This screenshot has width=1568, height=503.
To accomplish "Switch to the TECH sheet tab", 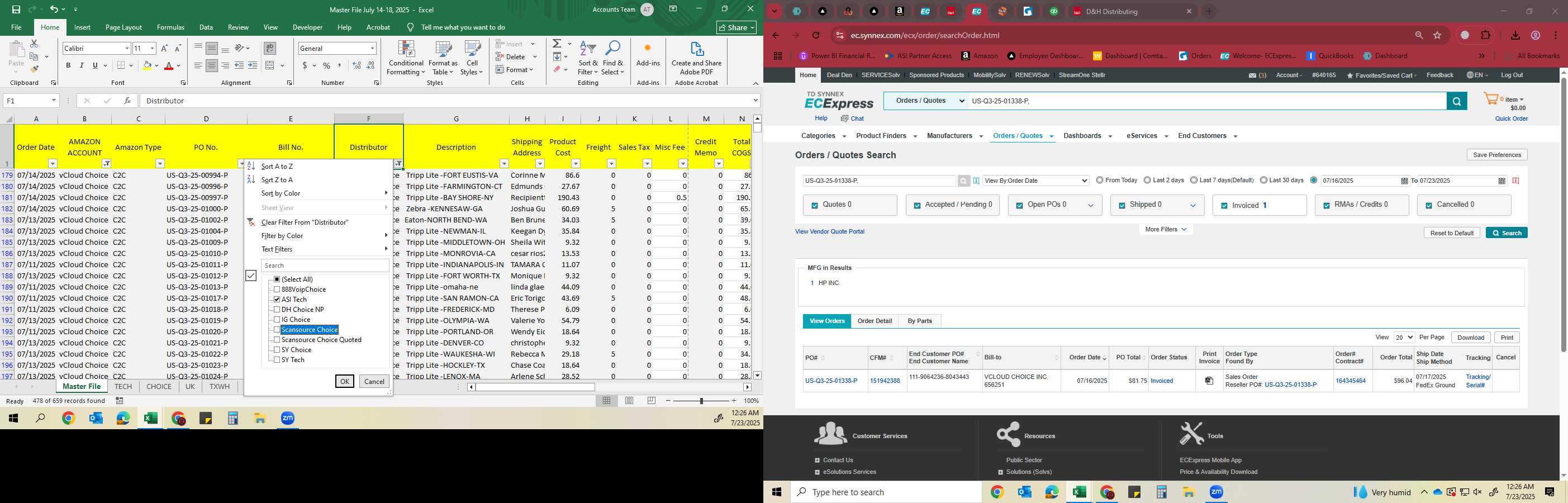I will (x=123, y=387).
